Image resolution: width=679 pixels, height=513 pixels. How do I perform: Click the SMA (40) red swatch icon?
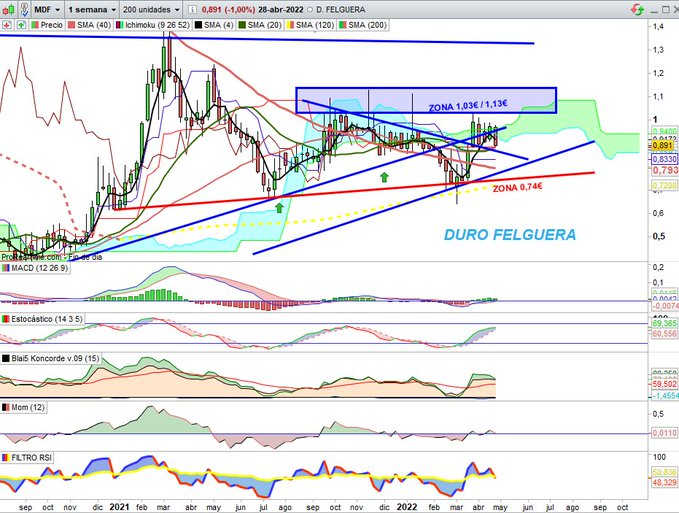pos(71,25)
